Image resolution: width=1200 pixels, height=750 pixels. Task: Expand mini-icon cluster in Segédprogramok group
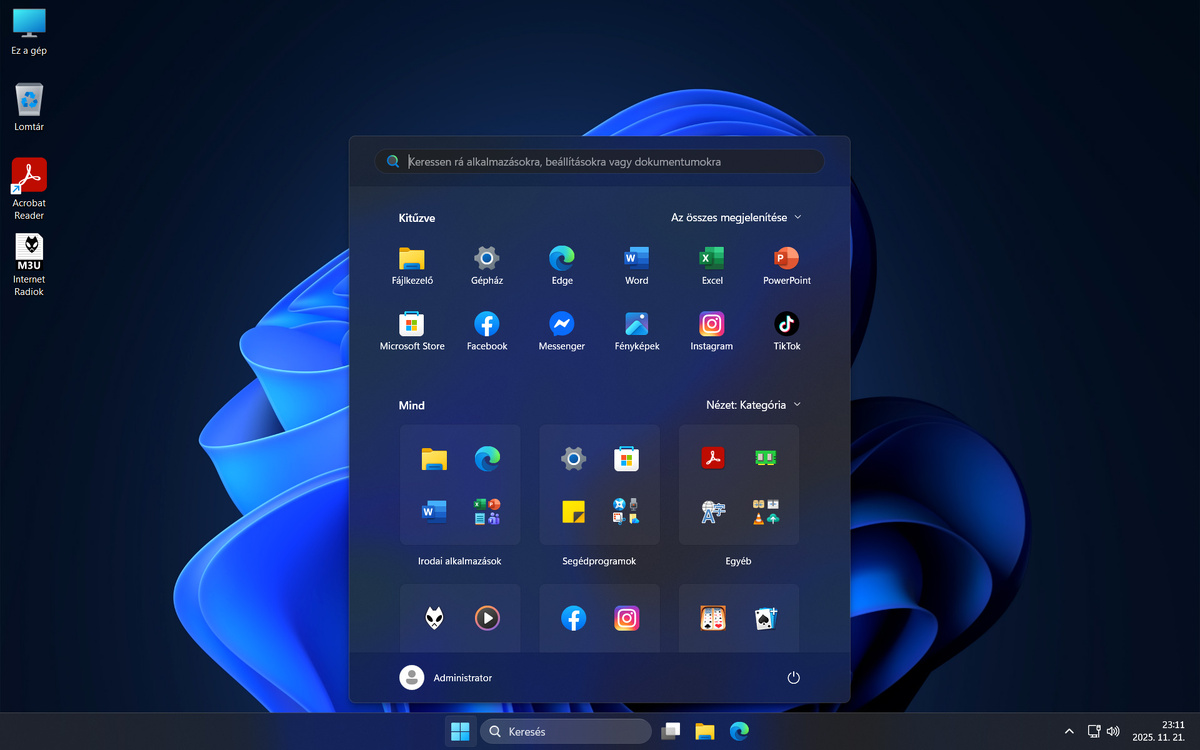tap(626, 512)
